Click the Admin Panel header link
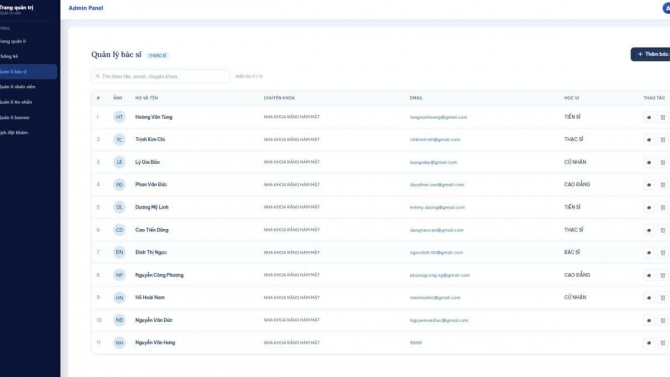 [x=86, y=8]
